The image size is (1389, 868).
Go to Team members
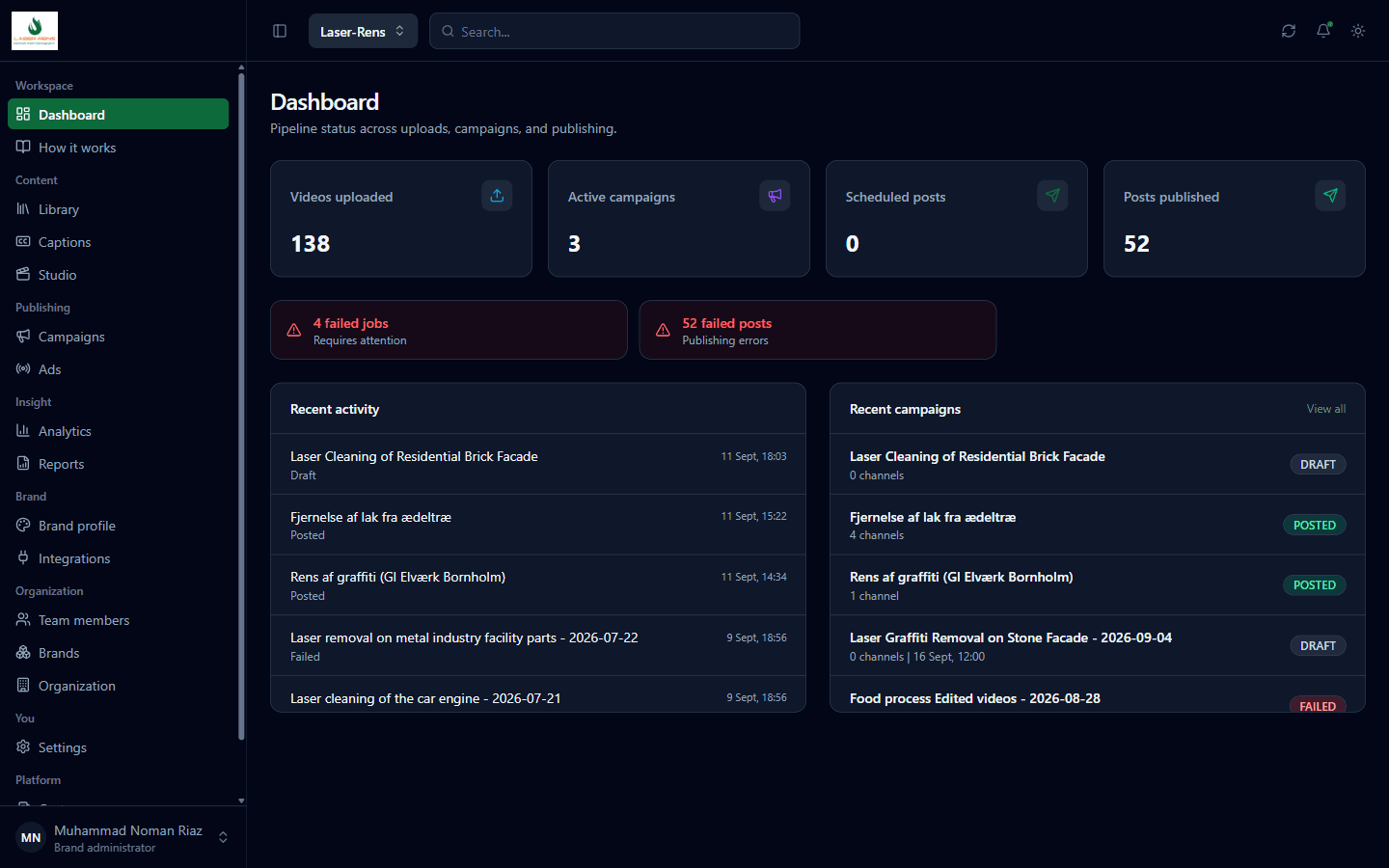pyautogui.click(x=118, y=620)
